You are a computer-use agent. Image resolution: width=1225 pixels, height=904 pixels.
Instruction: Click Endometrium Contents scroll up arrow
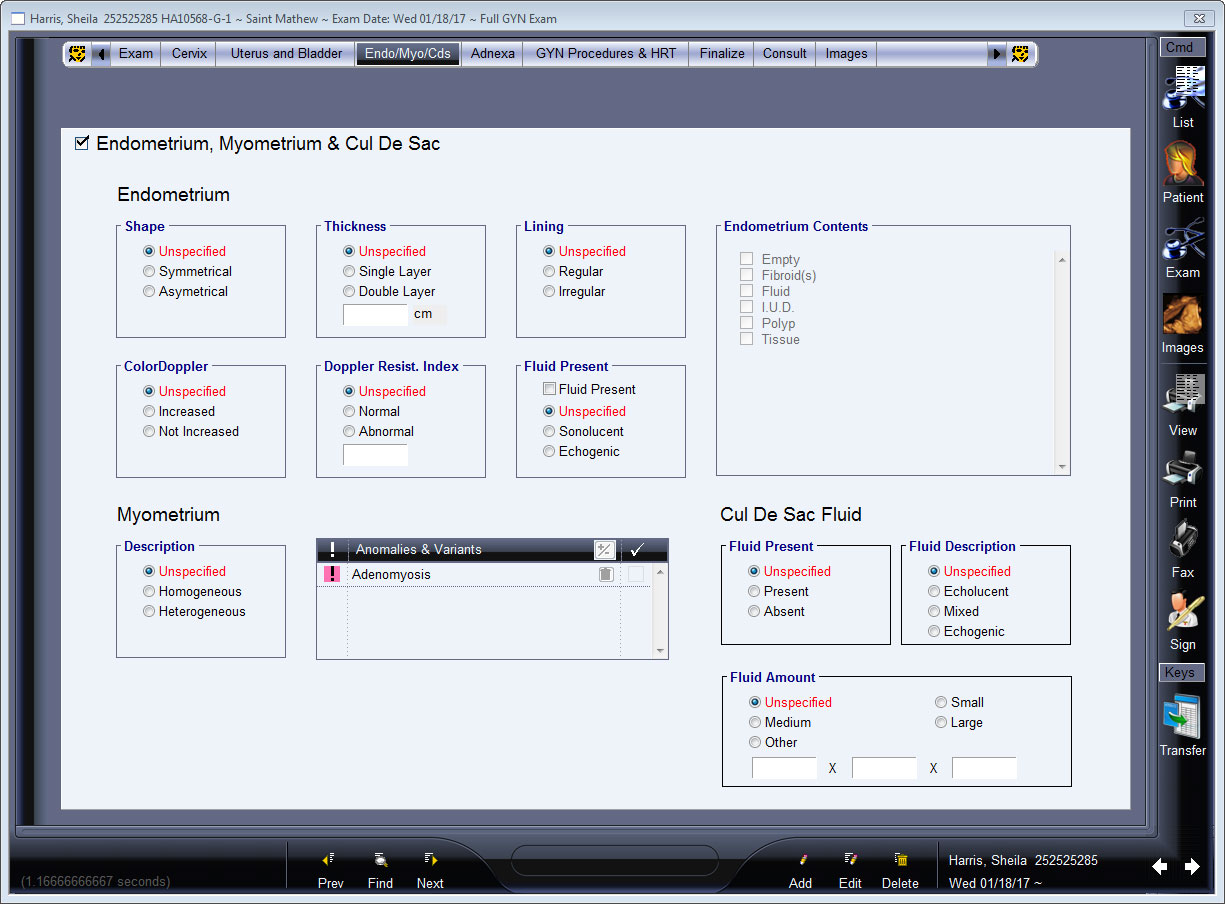[x=1062, y=258]
